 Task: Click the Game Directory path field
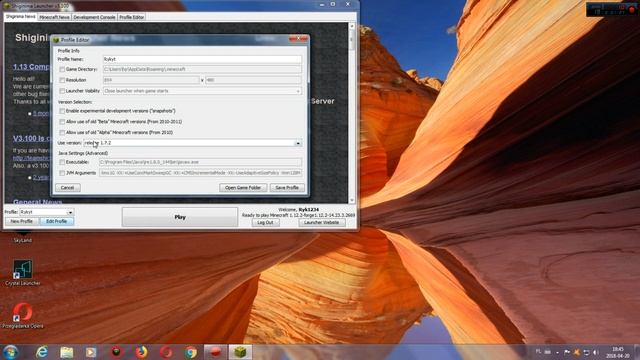202,69
